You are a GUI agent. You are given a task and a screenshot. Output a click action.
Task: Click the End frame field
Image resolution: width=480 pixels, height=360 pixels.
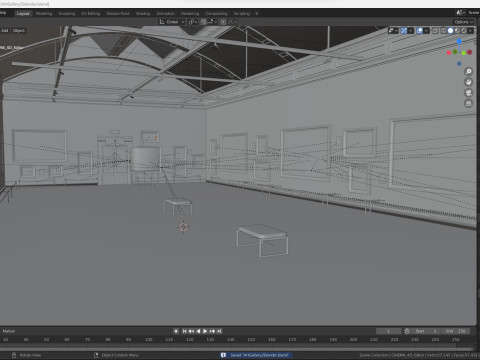[x=456, y=331]
